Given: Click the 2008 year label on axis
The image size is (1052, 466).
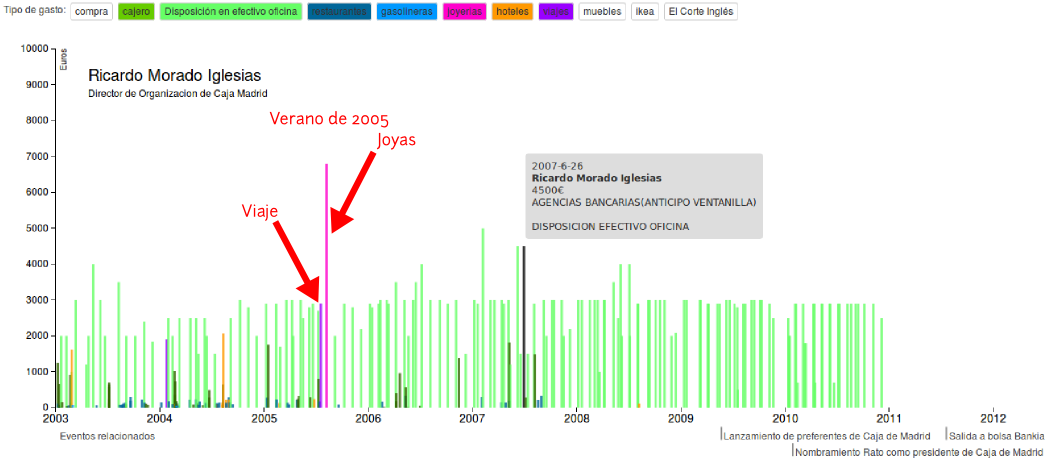Looking at the screenshot, I should click(577, 418).
